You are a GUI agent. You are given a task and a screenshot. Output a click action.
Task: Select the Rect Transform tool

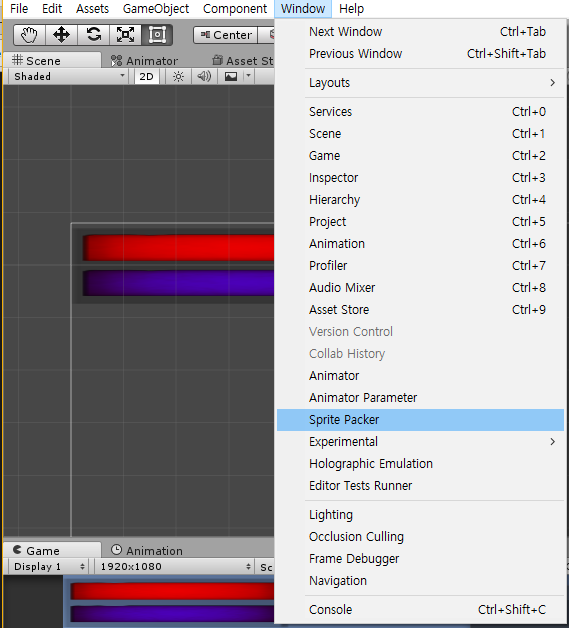click(157, 35)
